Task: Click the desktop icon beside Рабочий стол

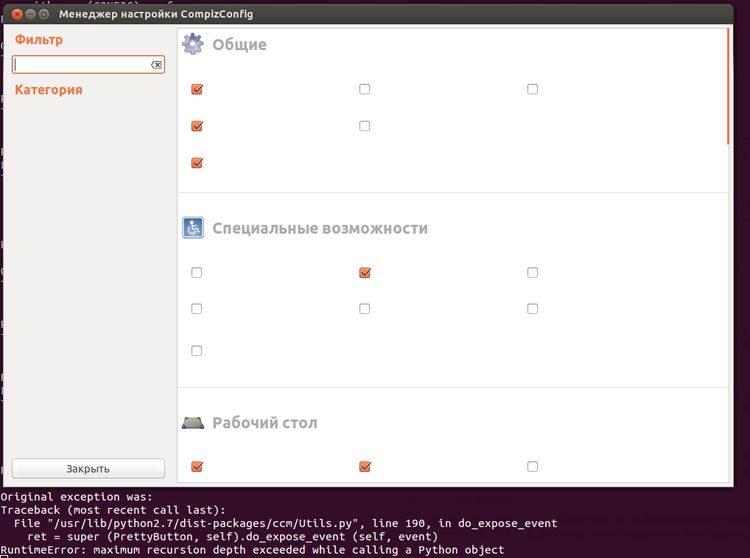Action: click(x=193, y=423)
